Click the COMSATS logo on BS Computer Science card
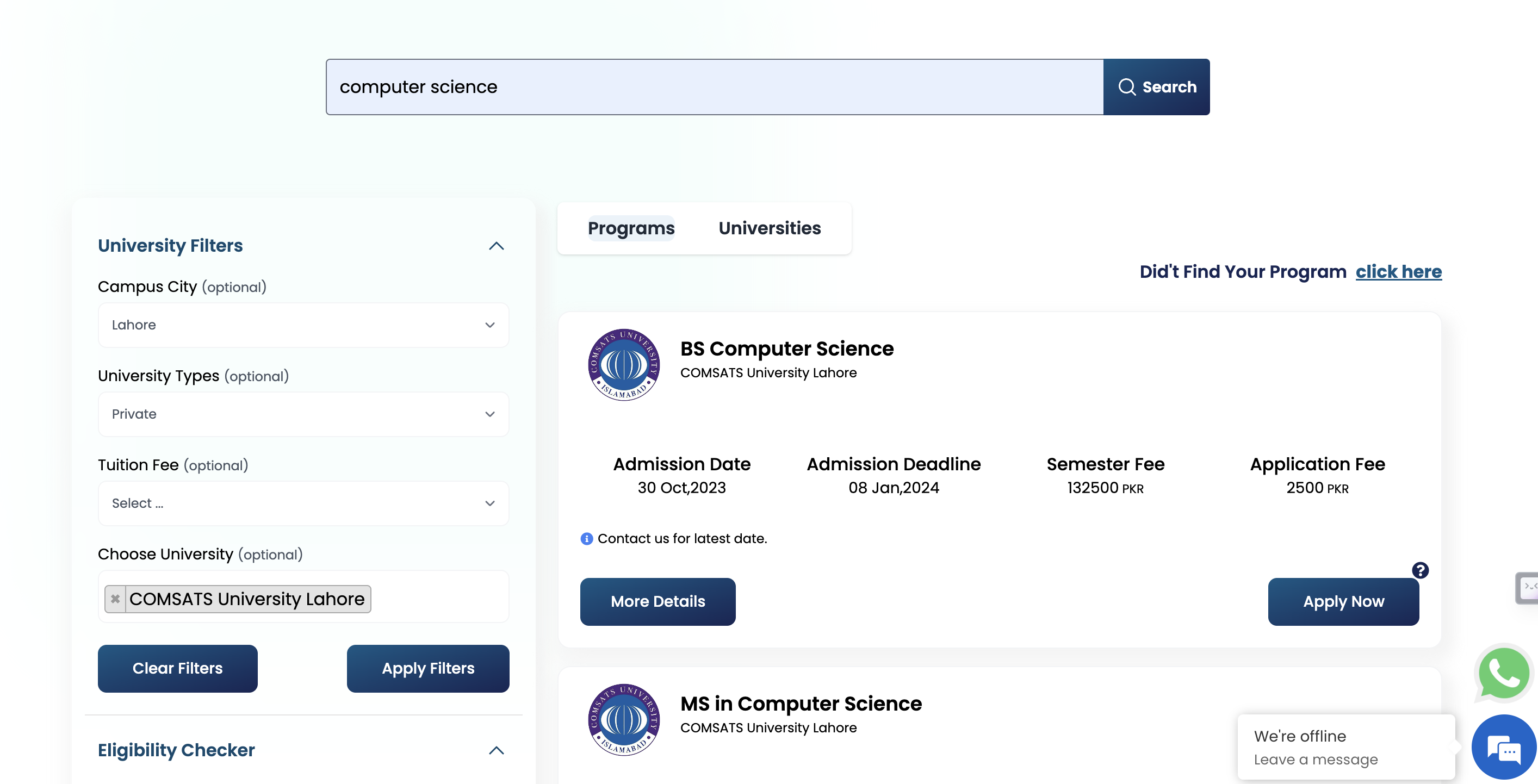This screenshot has width=1538, height=784. pos(623,364)
